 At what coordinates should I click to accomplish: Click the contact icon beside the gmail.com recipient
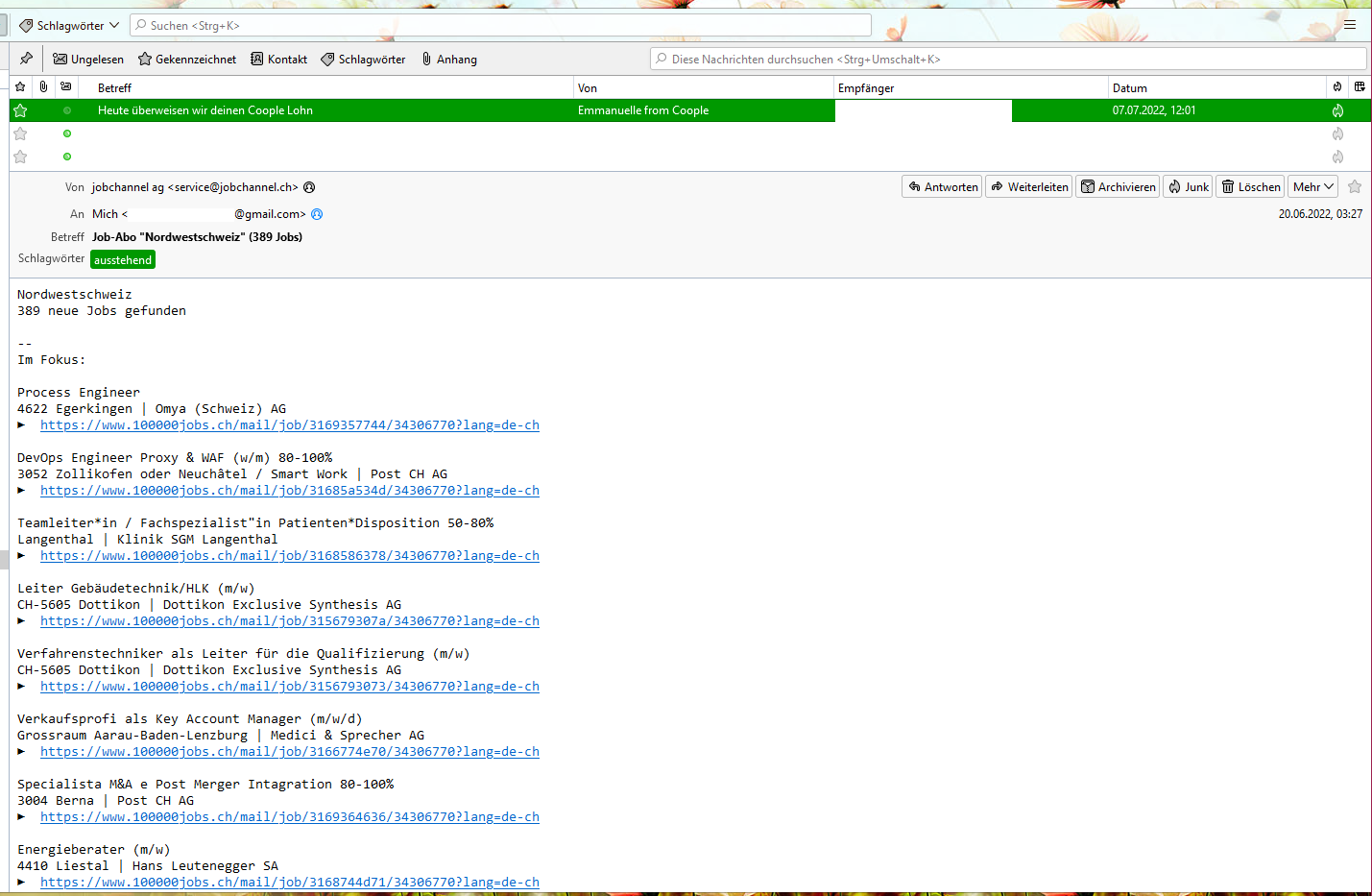317,214
